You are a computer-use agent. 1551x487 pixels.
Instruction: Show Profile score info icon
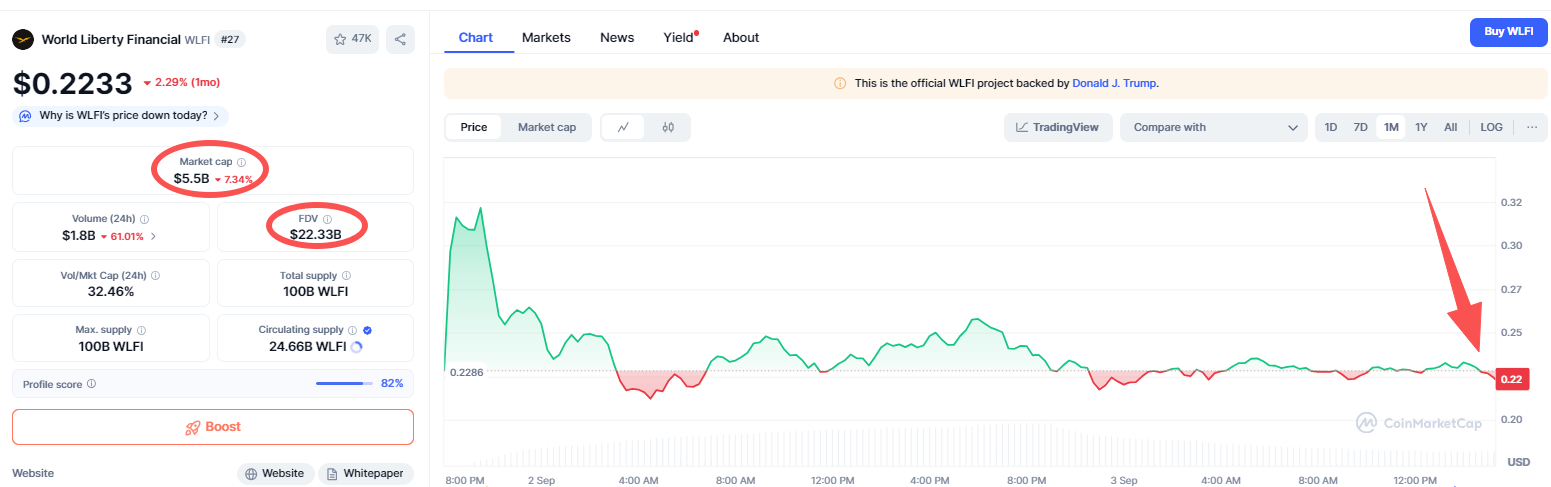pos(92,383)
